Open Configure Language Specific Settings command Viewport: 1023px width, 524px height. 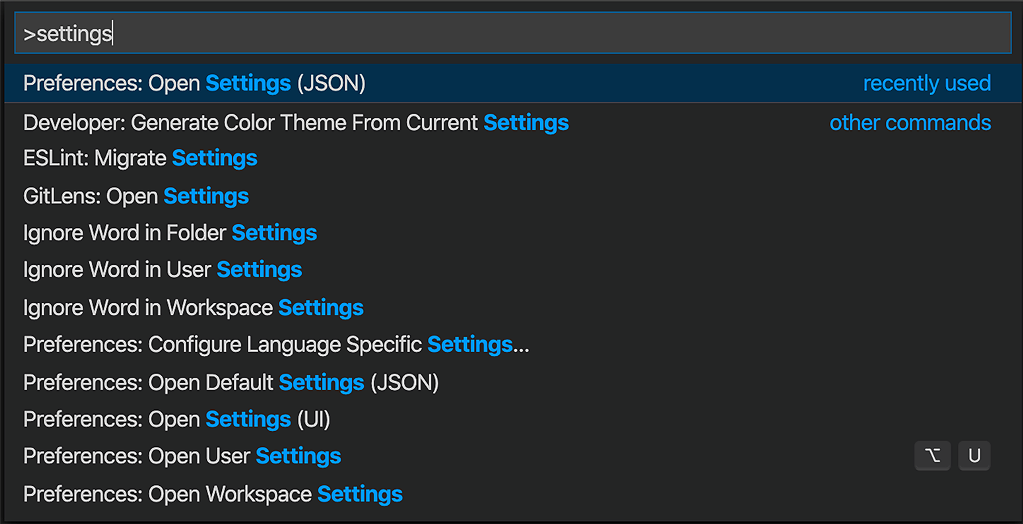coord(512,345)
